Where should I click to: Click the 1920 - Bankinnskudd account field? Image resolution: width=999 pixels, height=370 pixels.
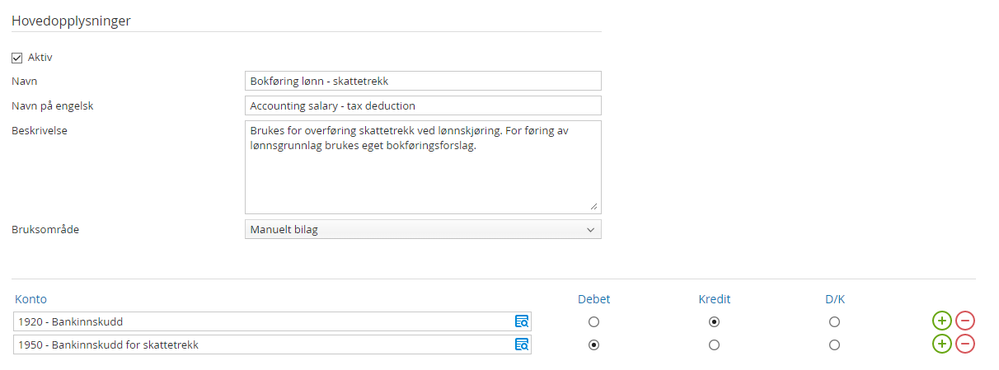click(x=272, y=321)
